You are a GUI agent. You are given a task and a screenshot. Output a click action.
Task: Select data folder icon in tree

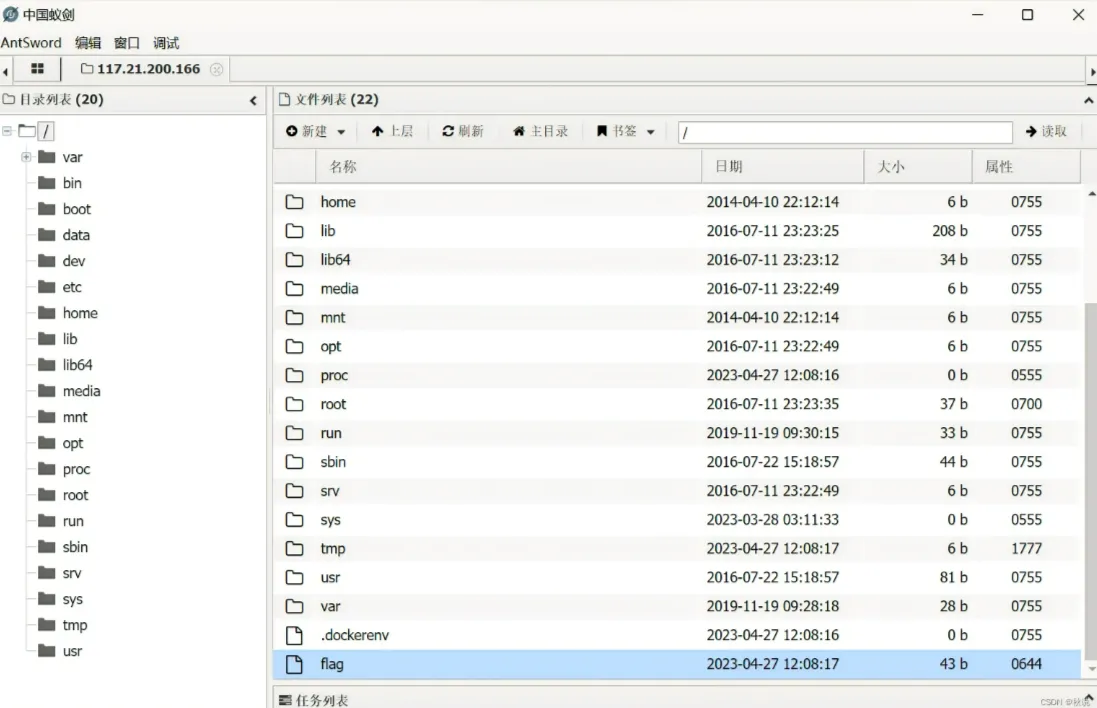[x=47, y=234]
